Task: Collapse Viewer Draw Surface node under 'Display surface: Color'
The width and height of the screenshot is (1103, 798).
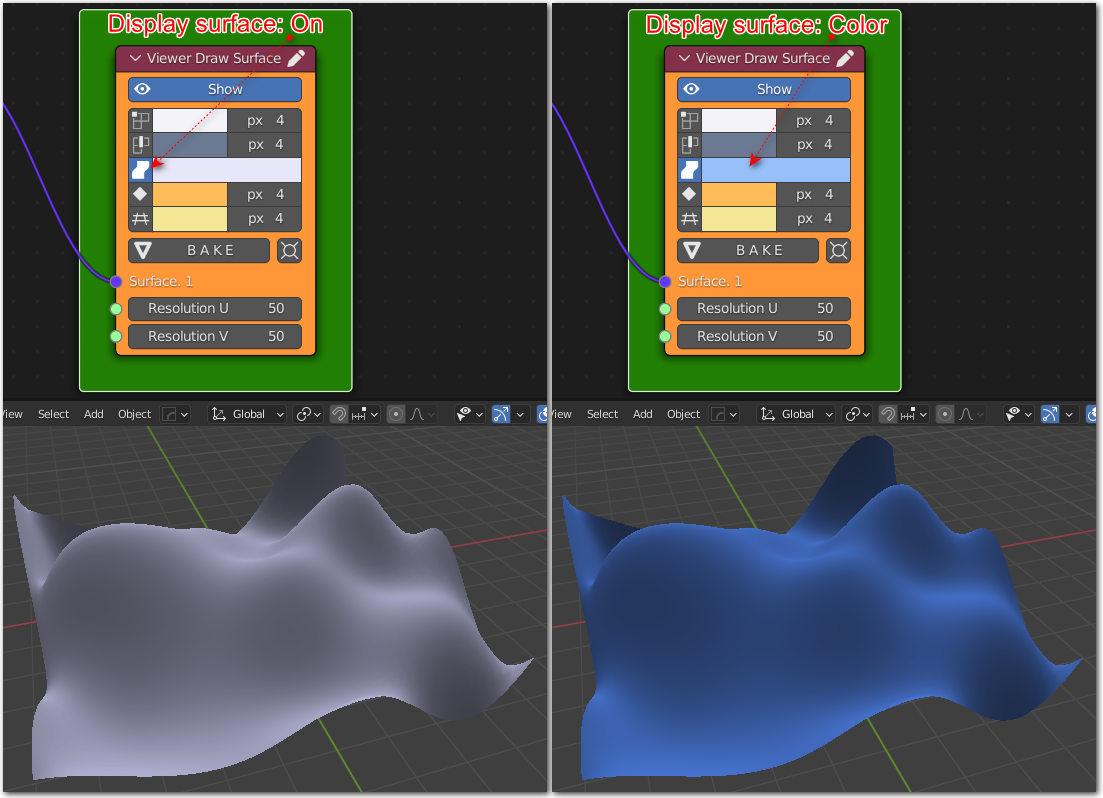Action: pos(684,58)
